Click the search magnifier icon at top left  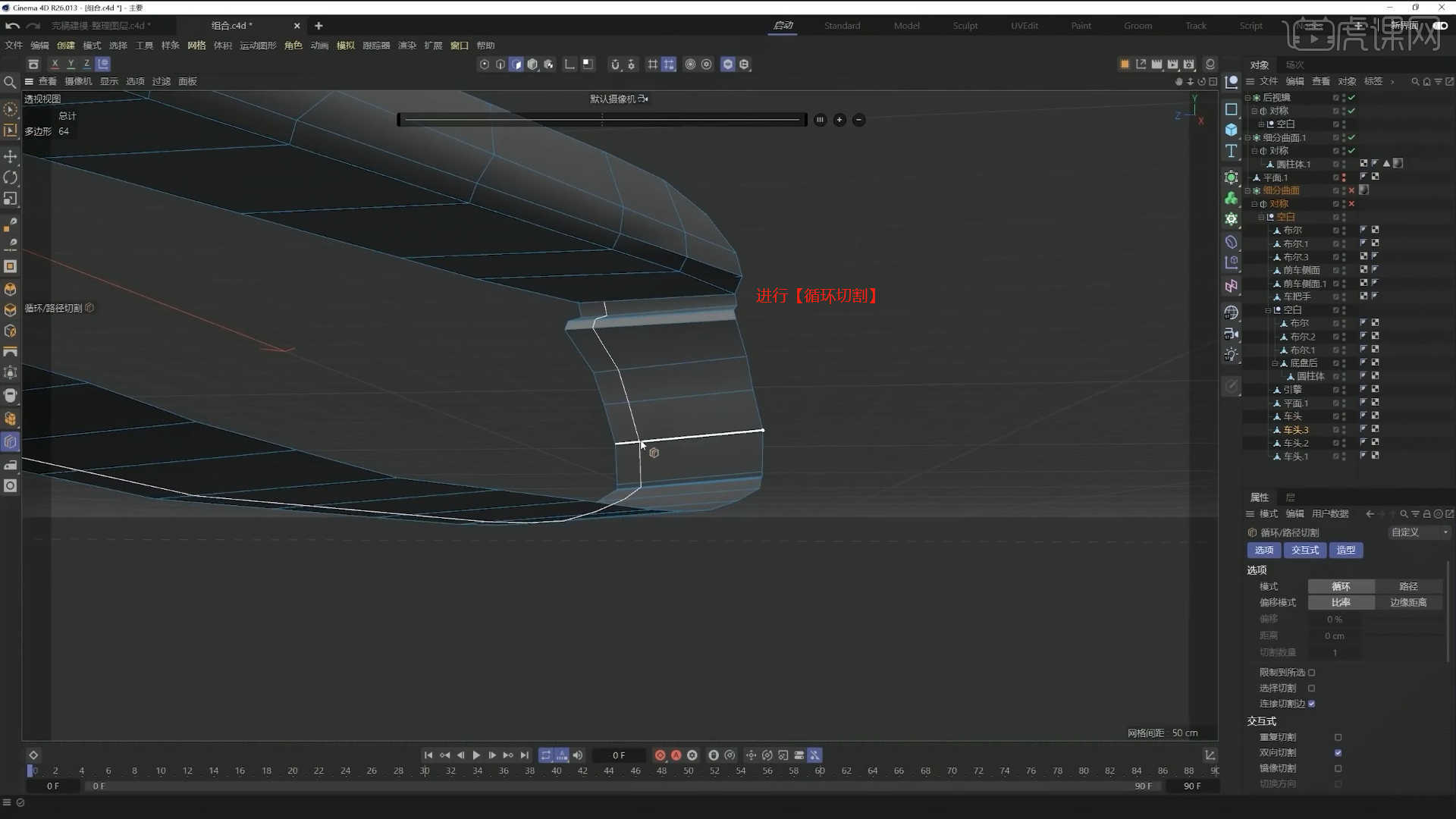click(10, 82)
